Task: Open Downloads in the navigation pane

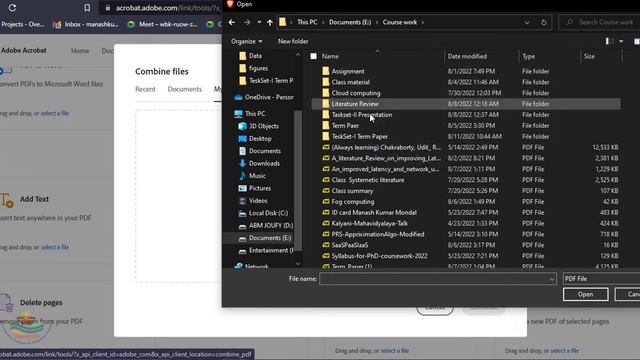Action: pyautogui.click(x=259, y=163)
